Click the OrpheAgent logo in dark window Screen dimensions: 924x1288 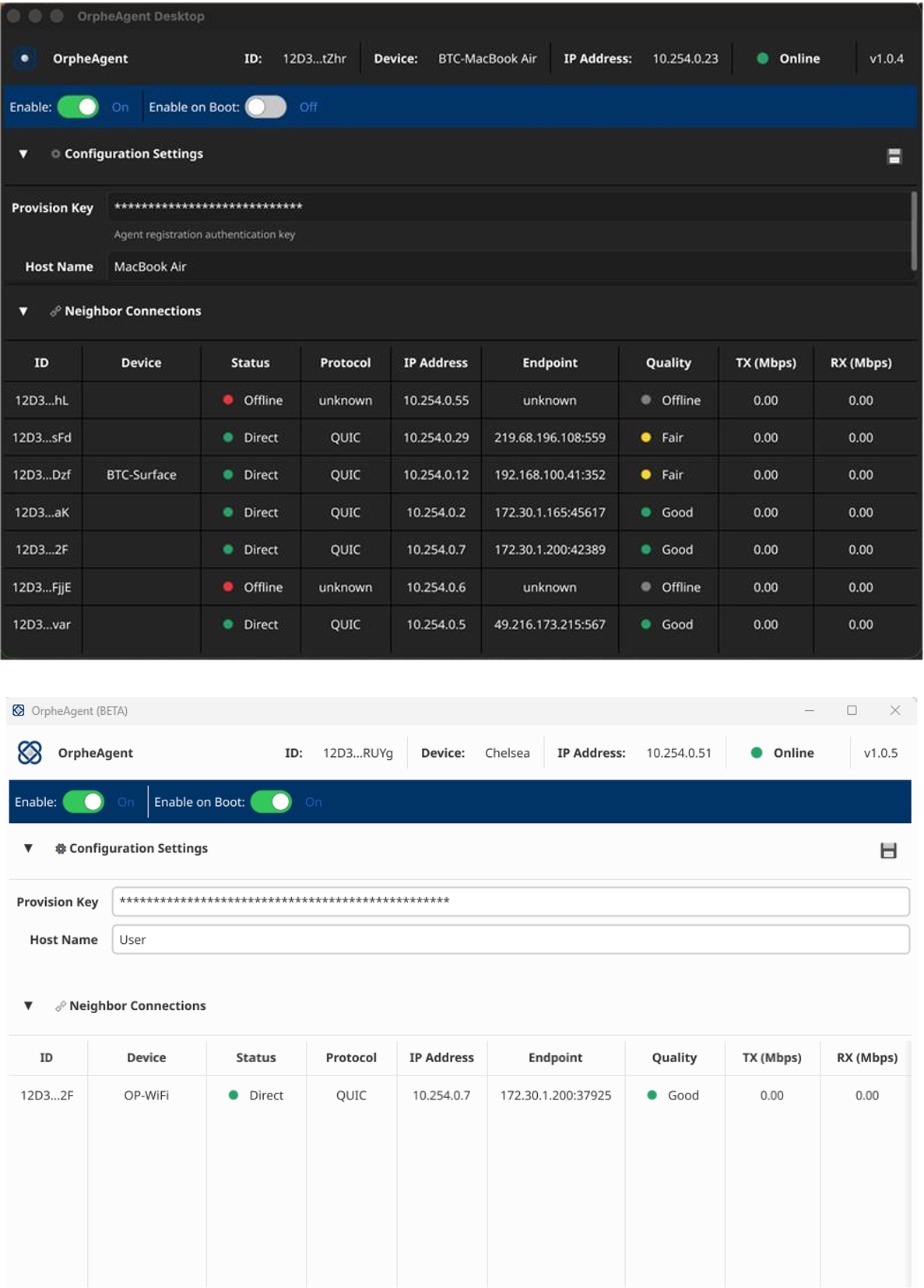pyautogui.click(x=25, y=58)
